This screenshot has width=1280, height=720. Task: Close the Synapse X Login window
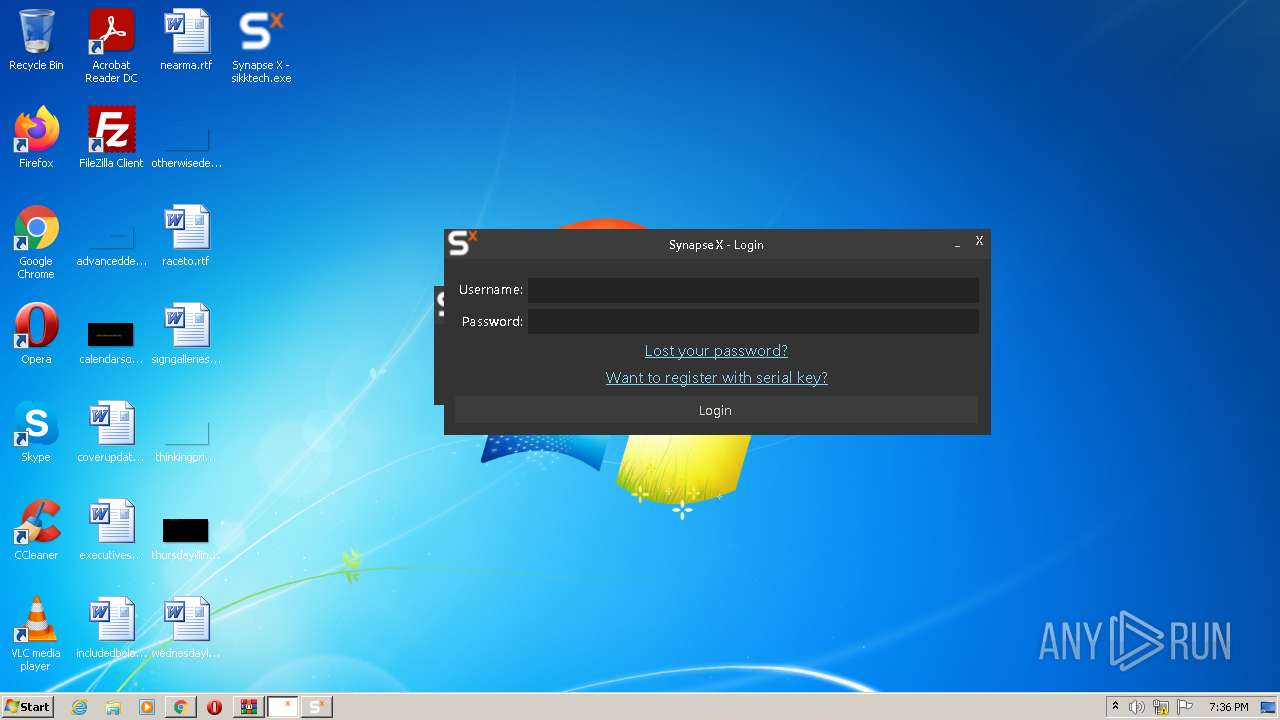click(x=979, y=241)
